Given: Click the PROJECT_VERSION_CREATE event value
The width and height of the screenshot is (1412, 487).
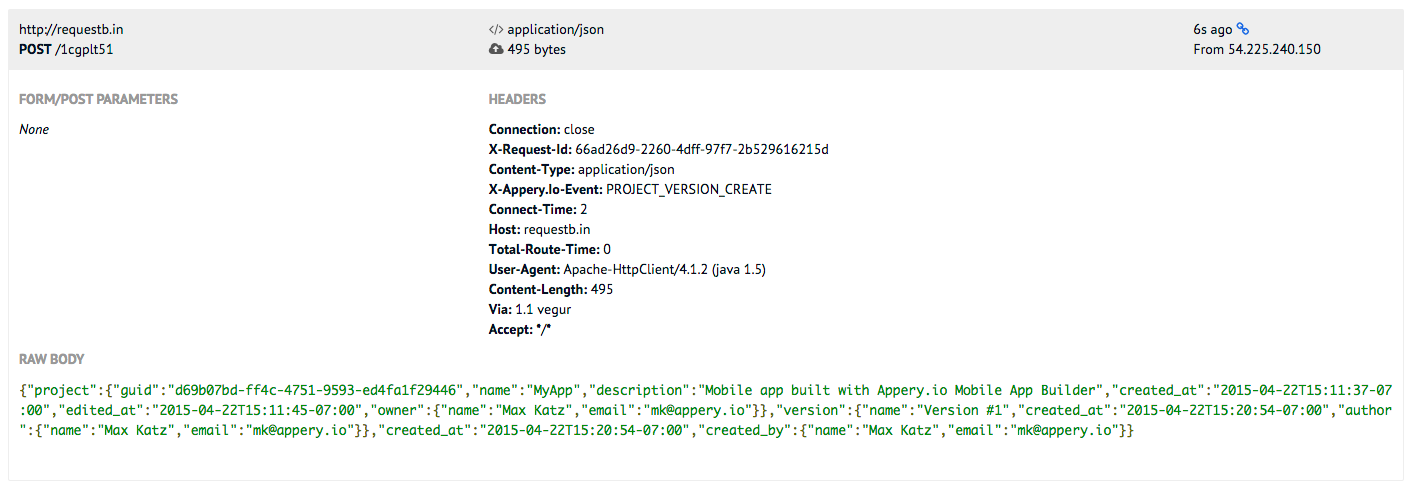Looking at the screenshot, I should [x=689, y=190].
